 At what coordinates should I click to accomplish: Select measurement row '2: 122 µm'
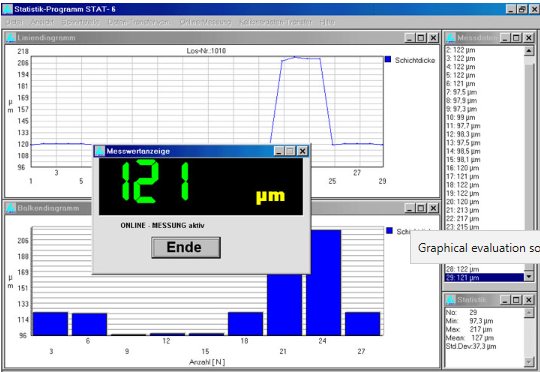tap(485, 50)
